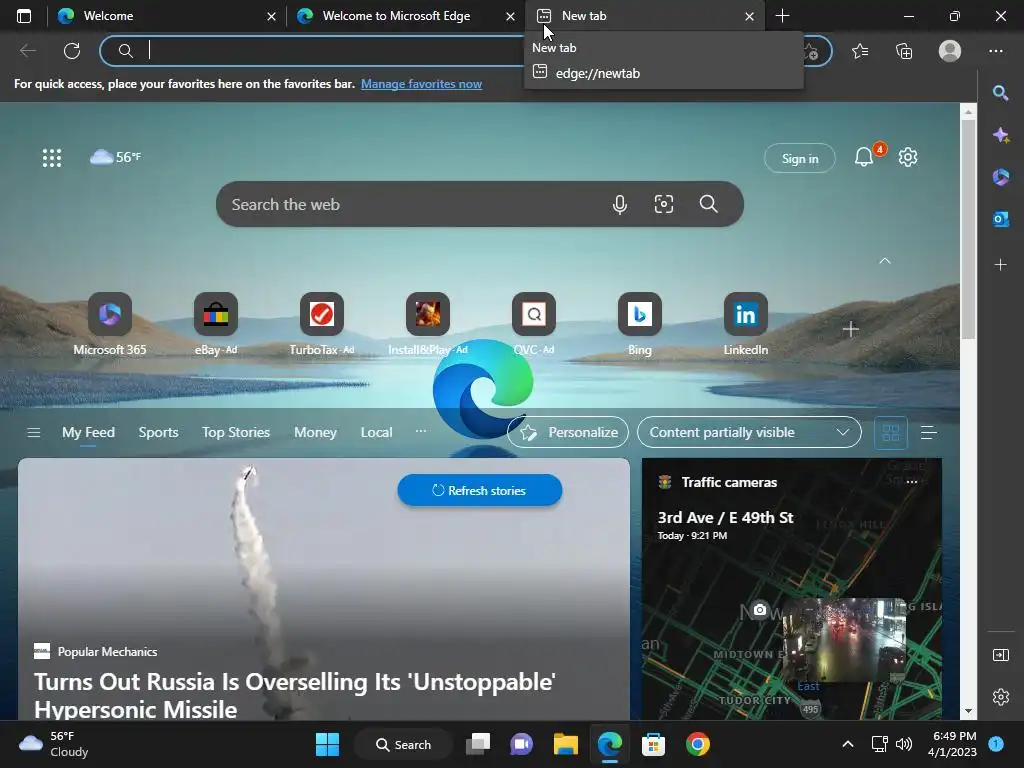Screen dimensions: 1024x768
Task: Click the Personalize button
Action: [x=568, y=432]
